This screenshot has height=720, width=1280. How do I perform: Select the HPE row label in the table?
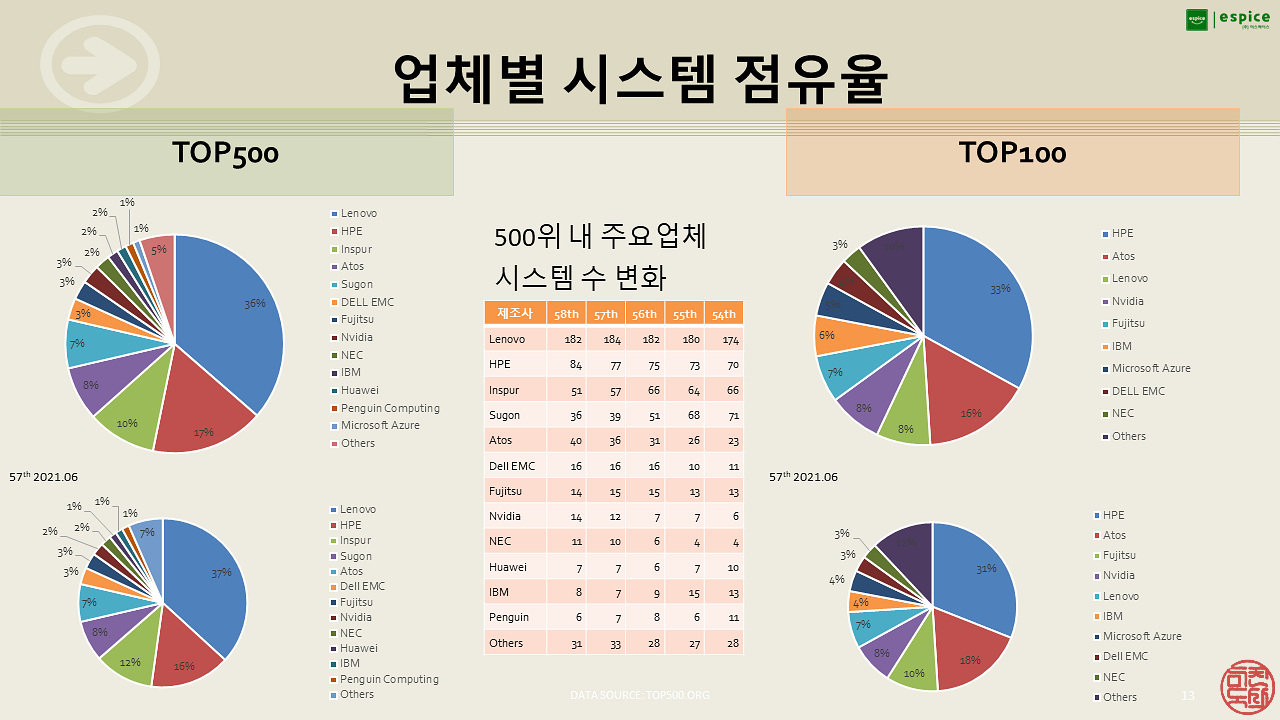tap(499, 365)
